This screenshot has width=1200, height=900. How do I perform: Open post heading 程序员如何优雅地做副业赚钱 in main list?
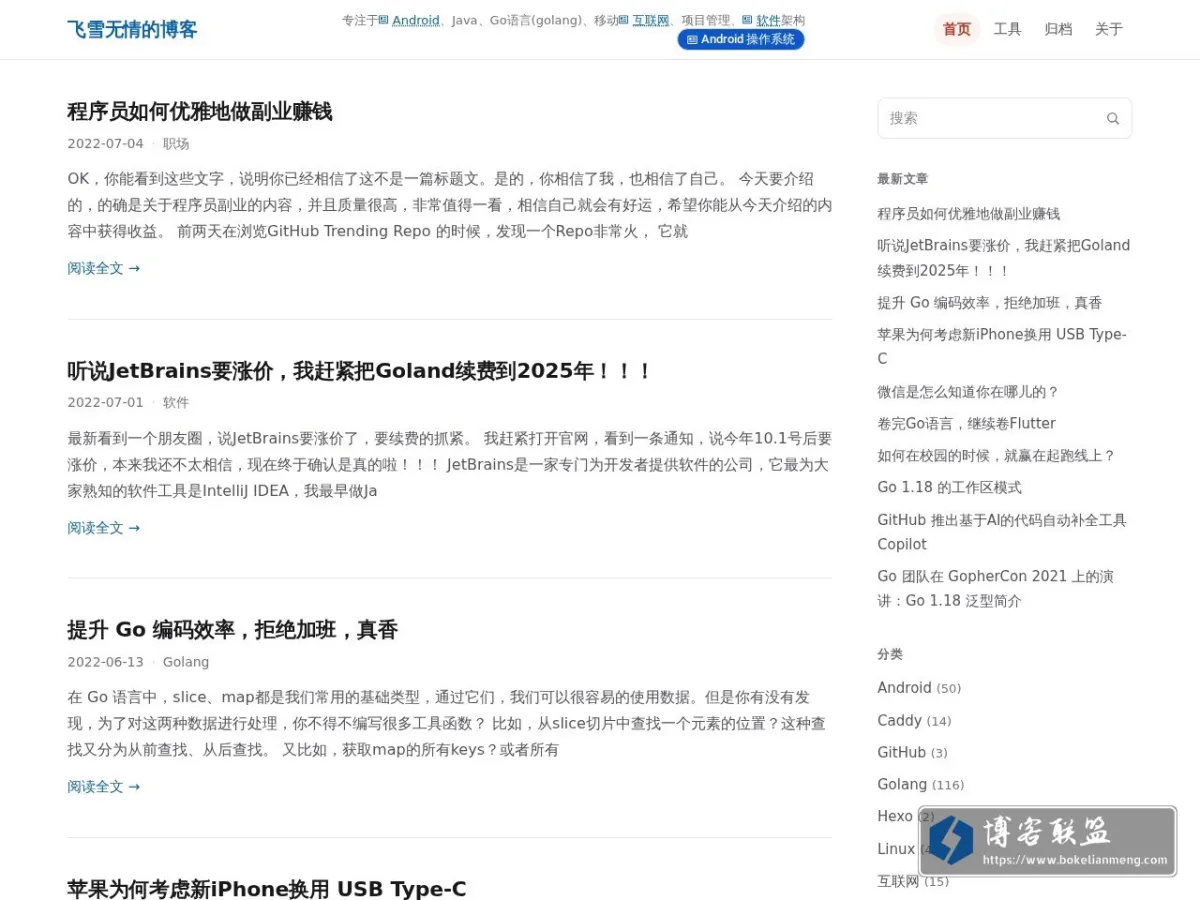click(x=200, y=111)
